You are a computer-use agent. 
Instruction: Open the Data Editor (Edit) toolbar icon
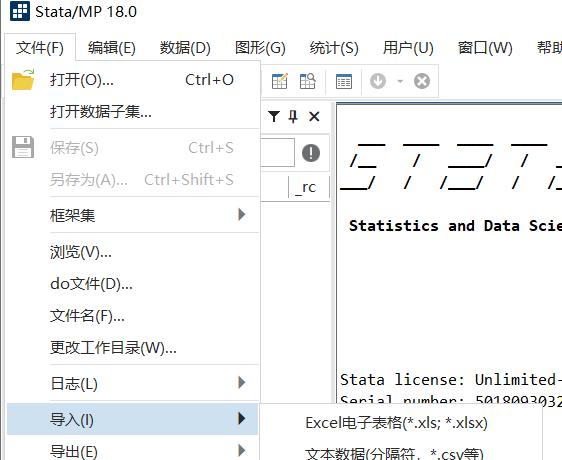tap(280, 81)
